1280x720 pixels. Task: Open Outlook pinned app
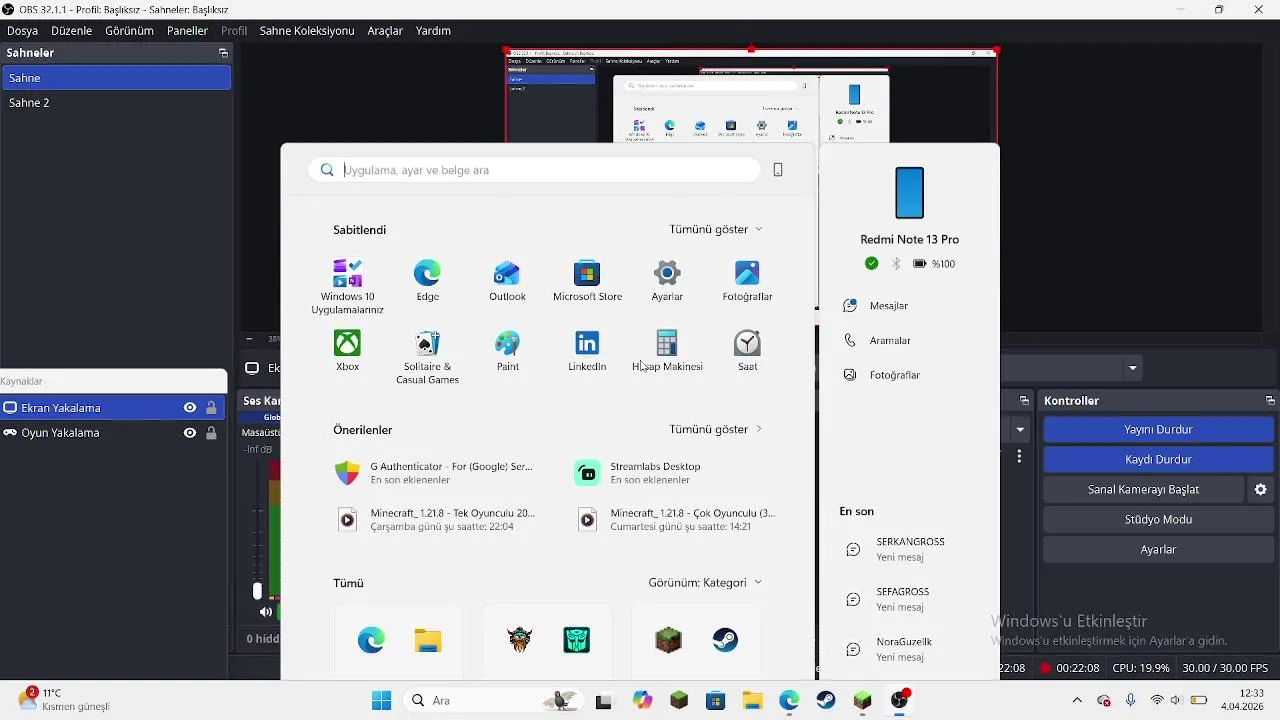(x=507, y=280)
